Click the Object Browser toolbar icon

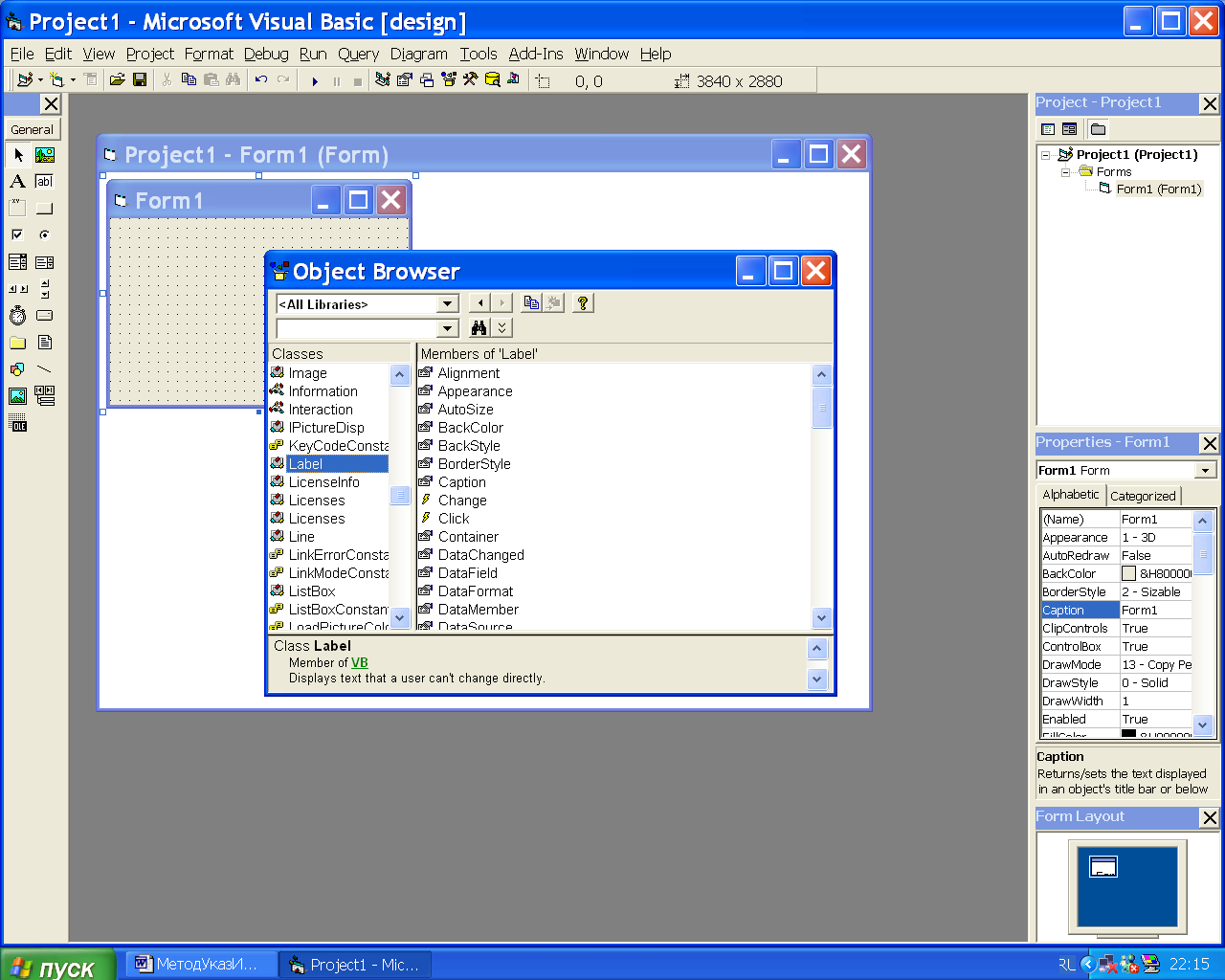[449, 80]
